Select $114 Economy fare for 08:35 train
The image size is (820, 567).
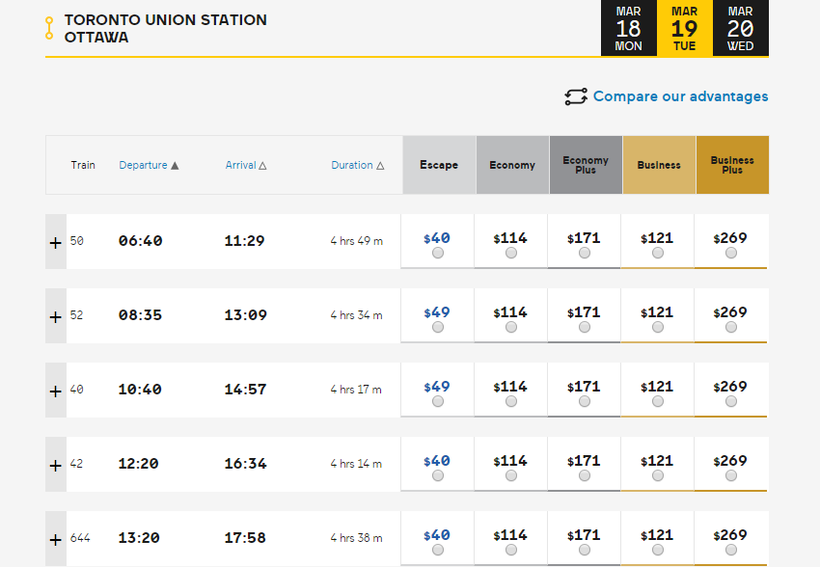coord(511,328)
